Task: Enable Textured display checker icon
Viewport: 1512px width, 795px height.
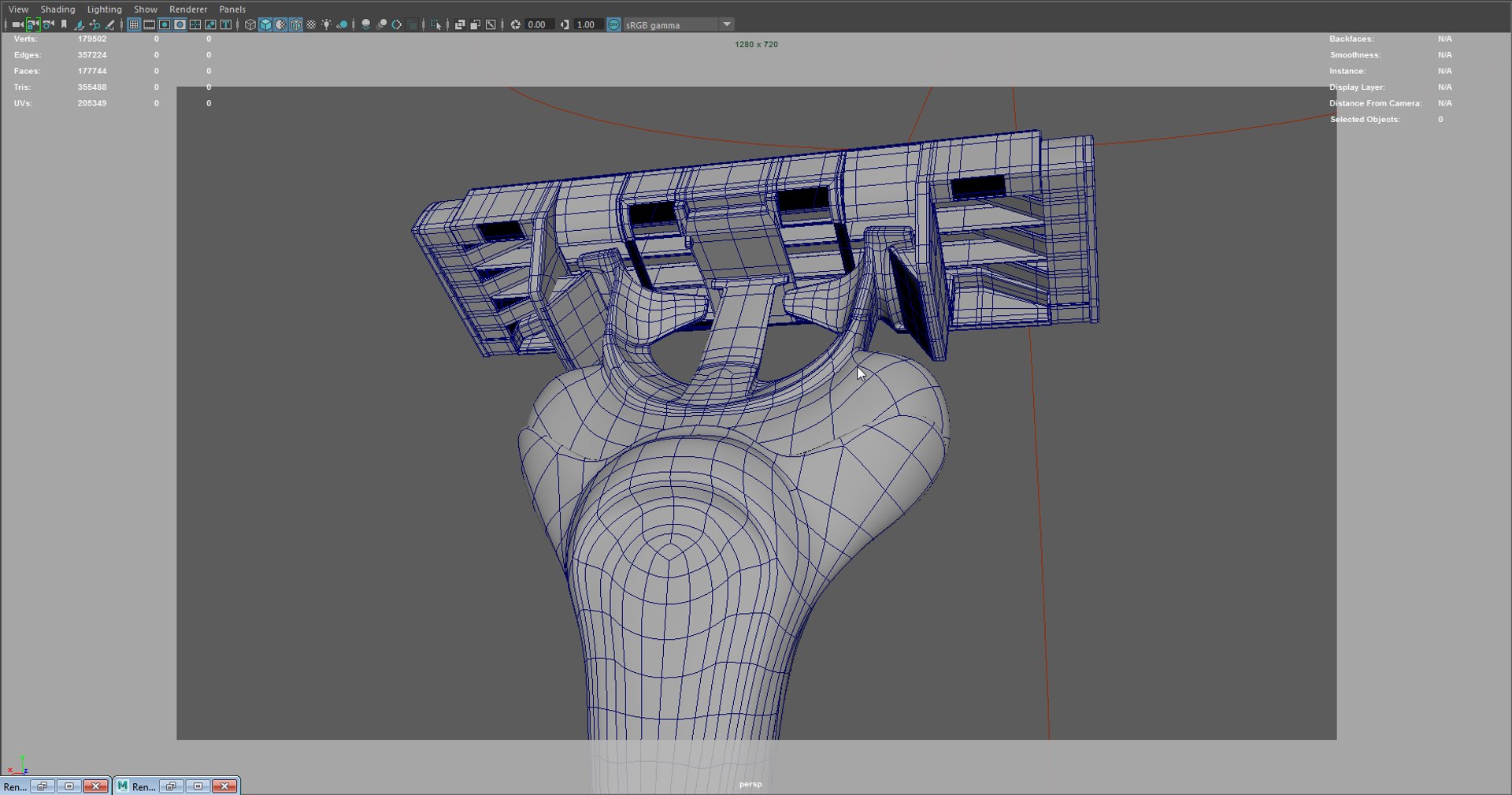Action: (x=311, y=24)
